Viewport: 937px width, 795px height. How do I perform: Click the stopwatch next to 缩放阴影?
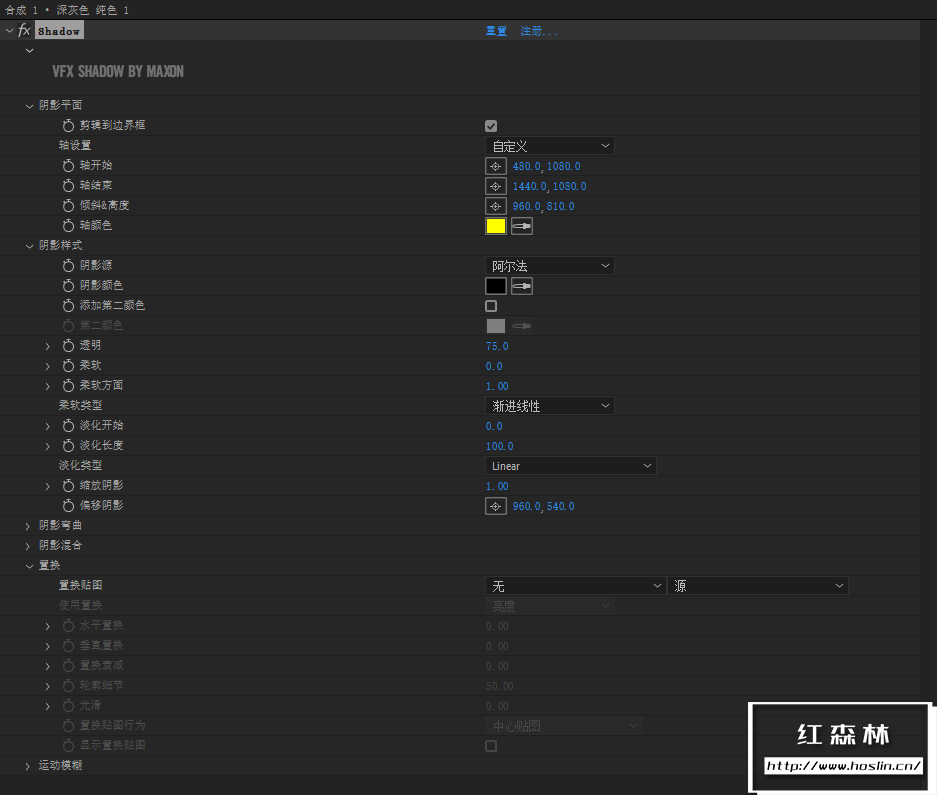pyautogui.click(x=67, y=486)
